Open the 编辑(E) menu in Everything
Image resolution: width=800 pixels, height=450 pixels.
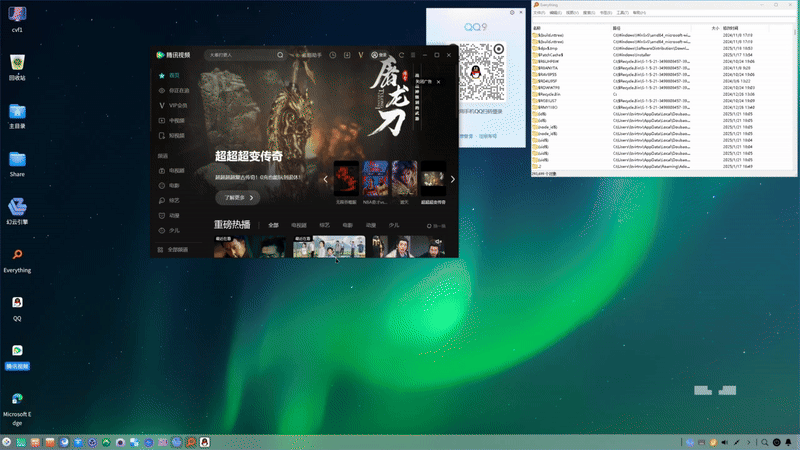click(556, 13)
